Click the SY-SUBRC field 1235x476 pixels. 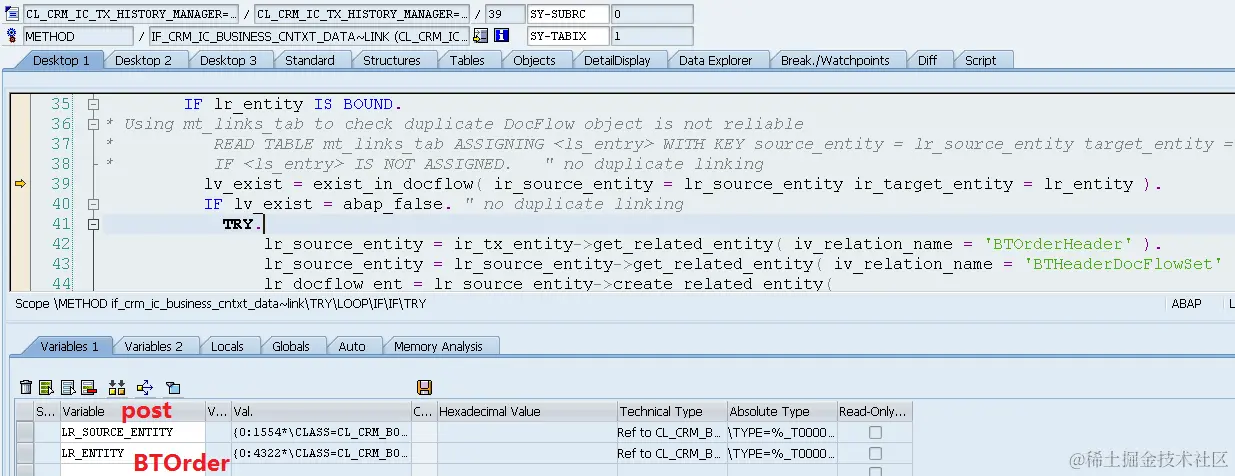(567, 14)
